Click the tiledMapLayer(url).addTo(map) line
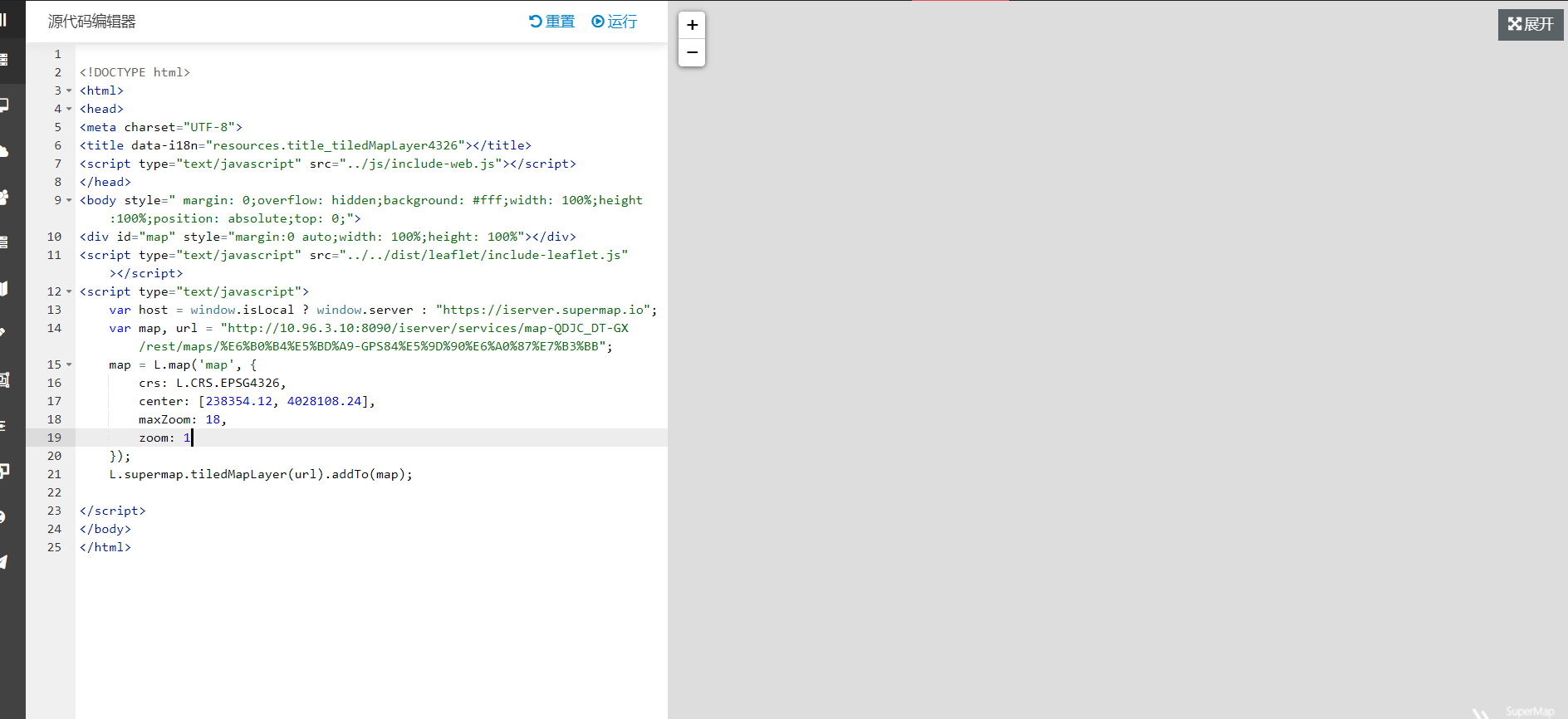This screenshot has height=719, width=1568. pos(261,474)
